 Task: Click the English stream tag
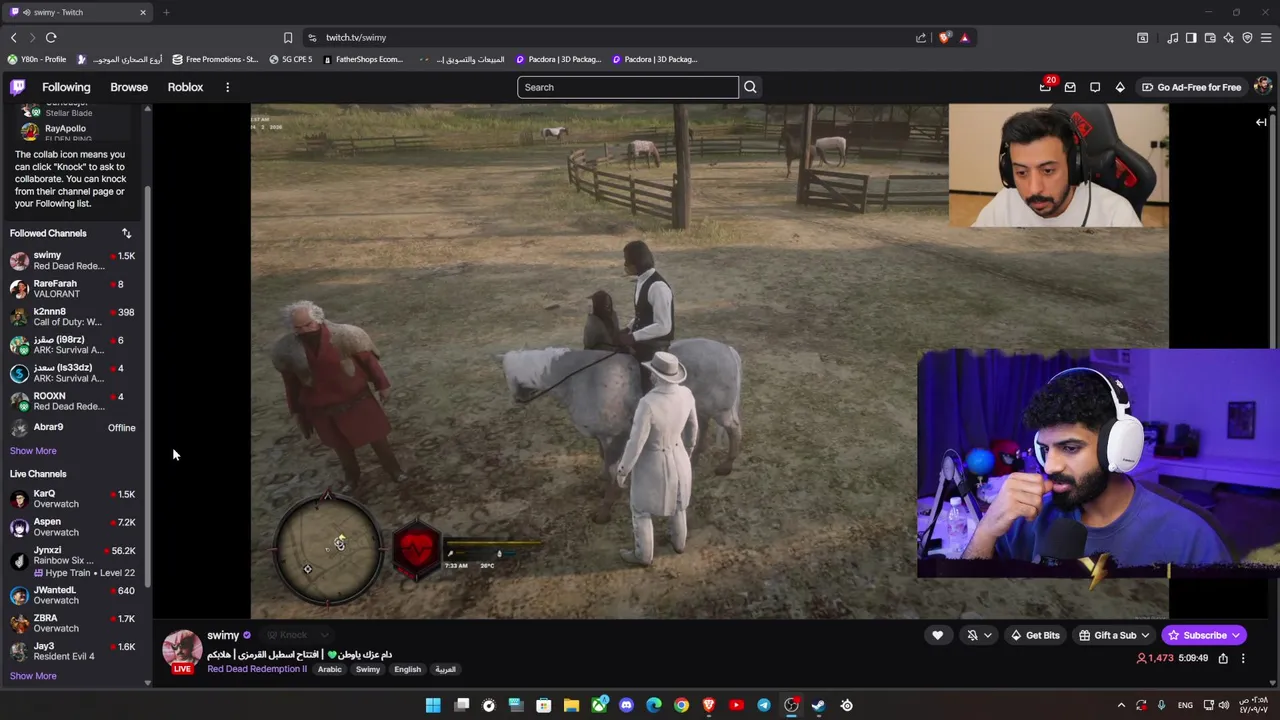point(407,669)
